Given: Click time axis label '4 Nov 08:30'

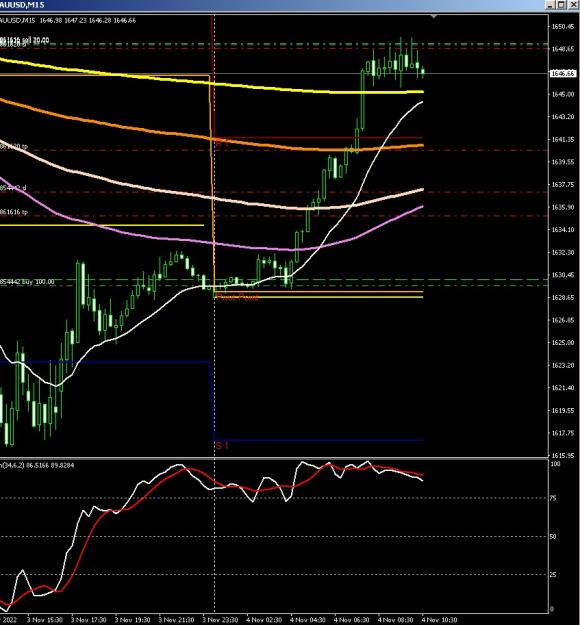Looking at the screenshot, I should pos(396,620).
